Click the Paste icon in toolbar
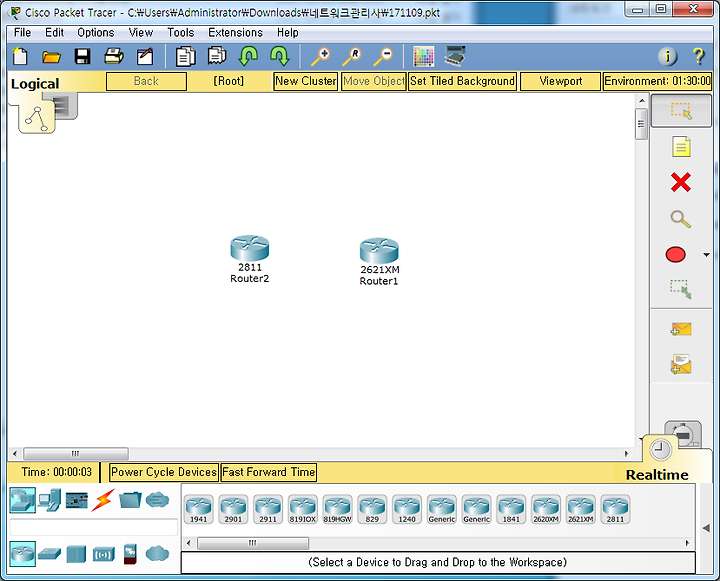The width and height of the screenshot is (720, 581). (217, 56)
